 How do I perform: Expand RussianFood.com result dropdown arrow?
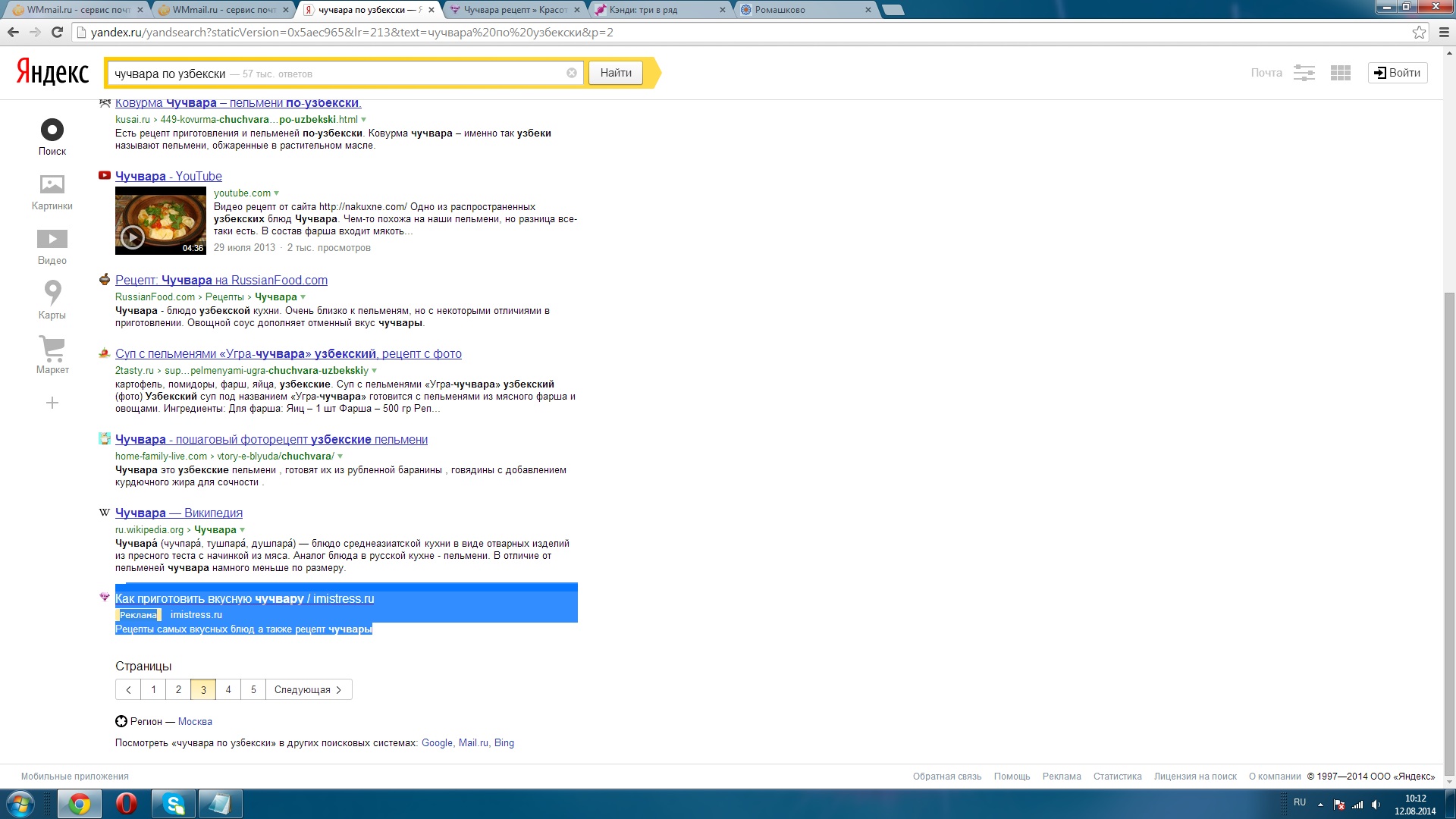(x=303, y=297)
